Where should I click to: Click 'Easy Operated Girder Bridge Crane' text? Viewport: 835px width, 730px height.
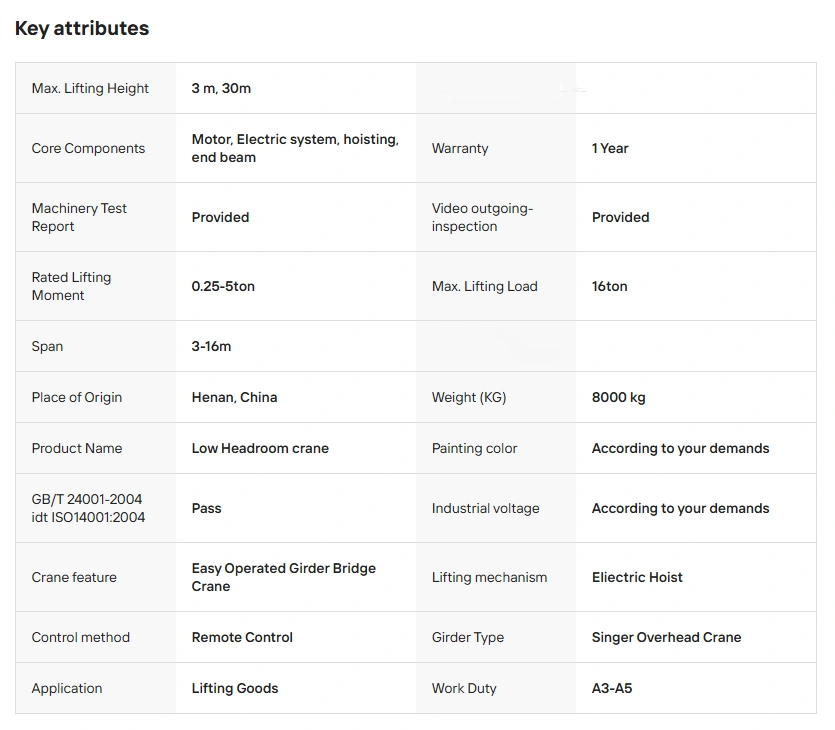[x=283, y=577]
